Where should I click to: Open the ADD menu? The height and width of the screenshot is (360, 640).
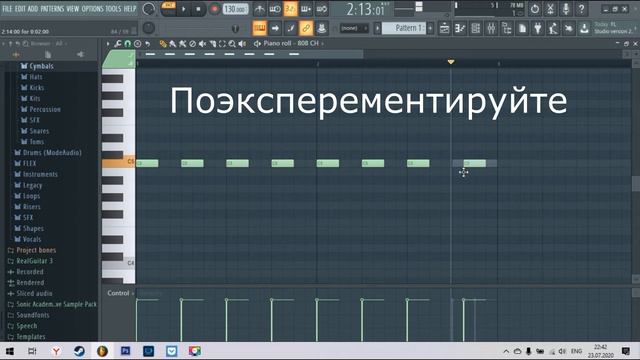[33, 9]
